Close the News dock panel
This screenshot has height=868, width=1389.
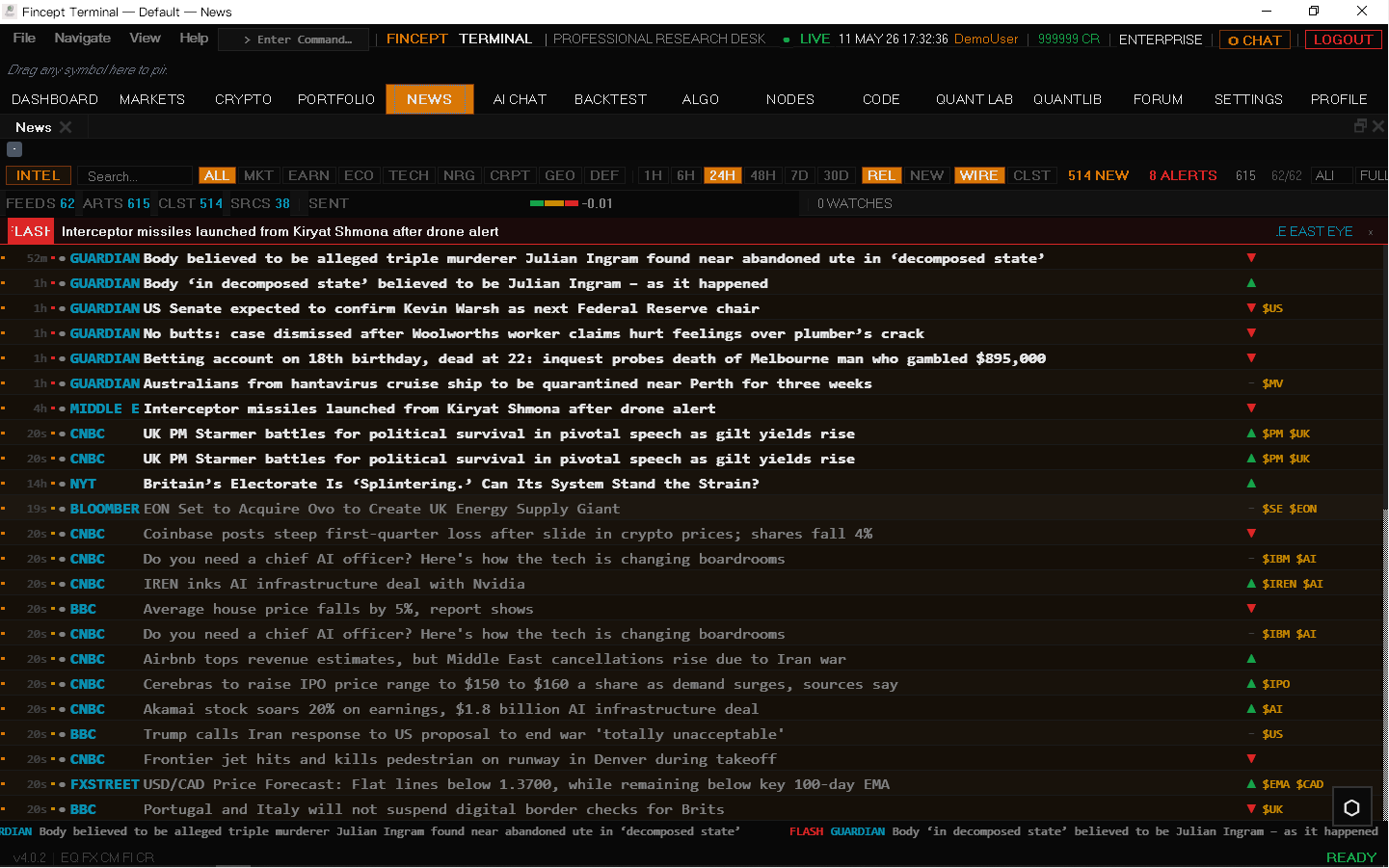1378,126
